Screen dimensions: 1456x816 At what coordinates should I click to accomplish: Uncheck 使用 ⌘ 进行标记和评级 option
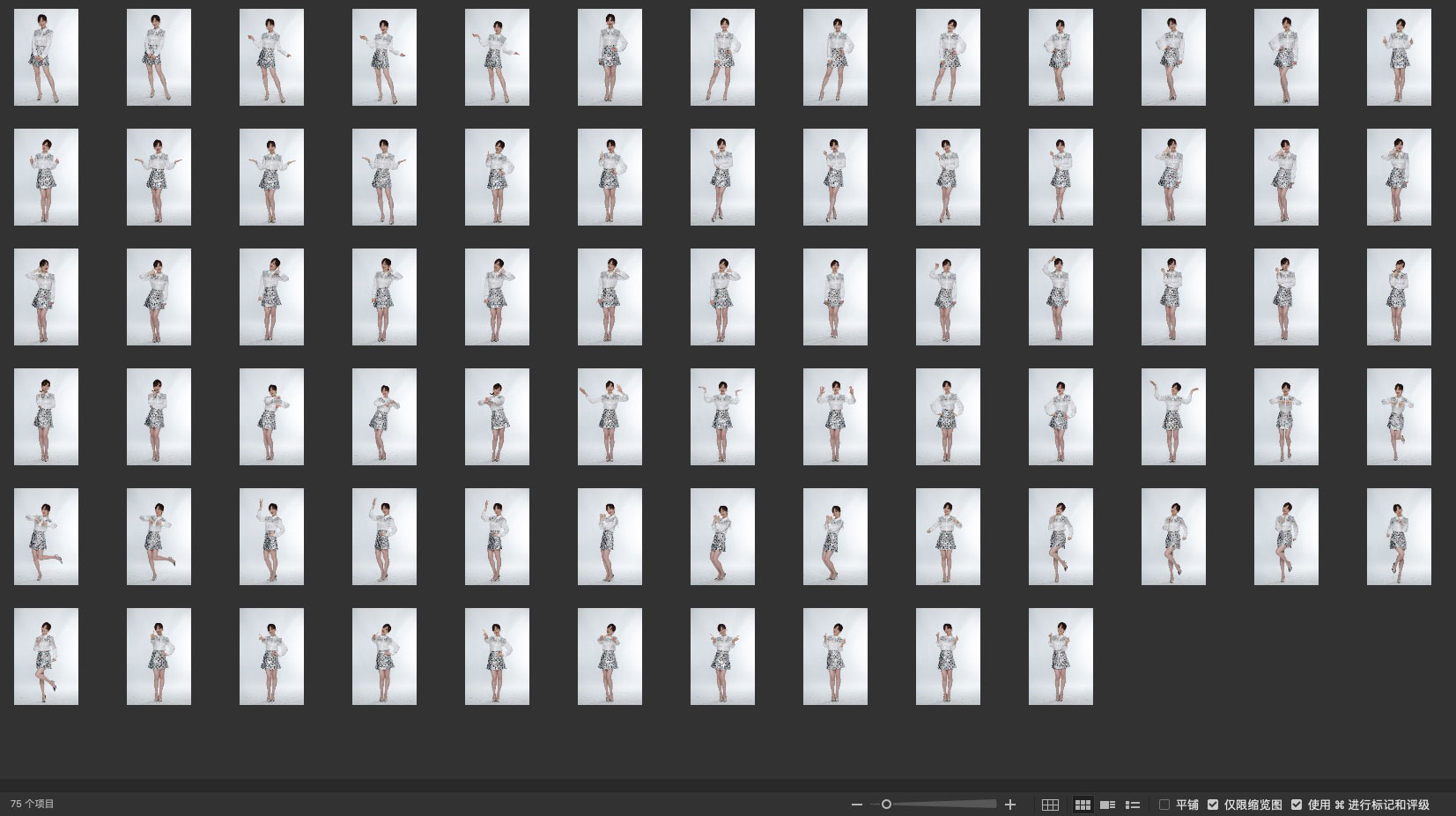coord(1297,805)
